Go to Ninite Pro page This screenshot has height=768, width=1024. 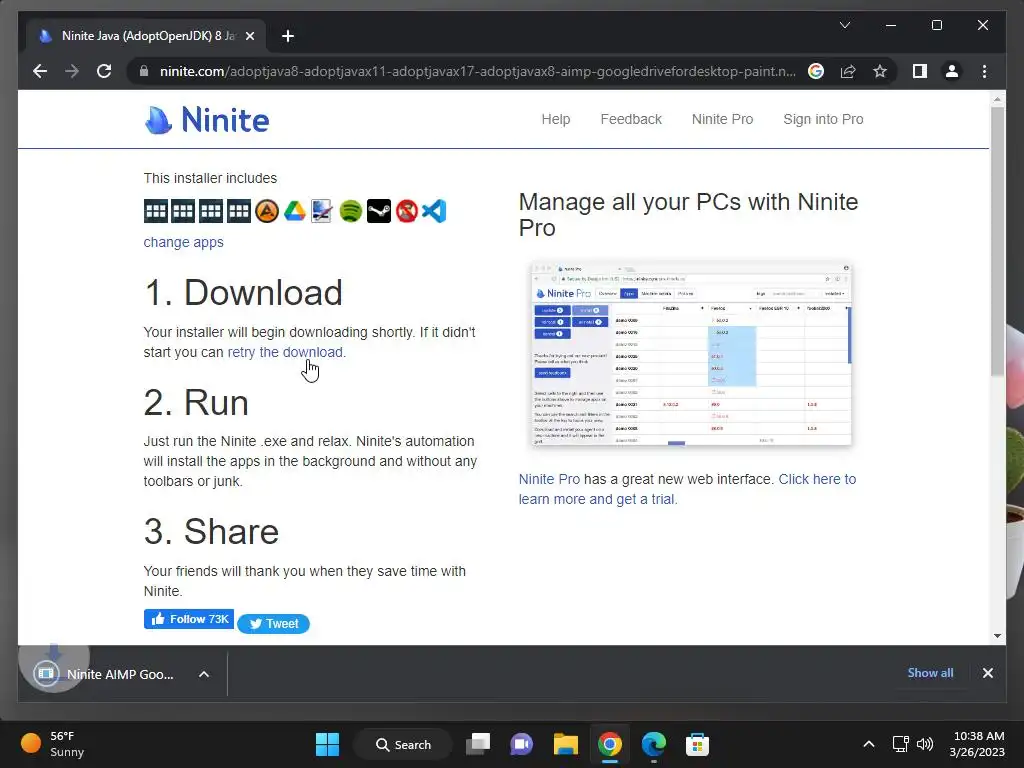[x=722, y=119]
